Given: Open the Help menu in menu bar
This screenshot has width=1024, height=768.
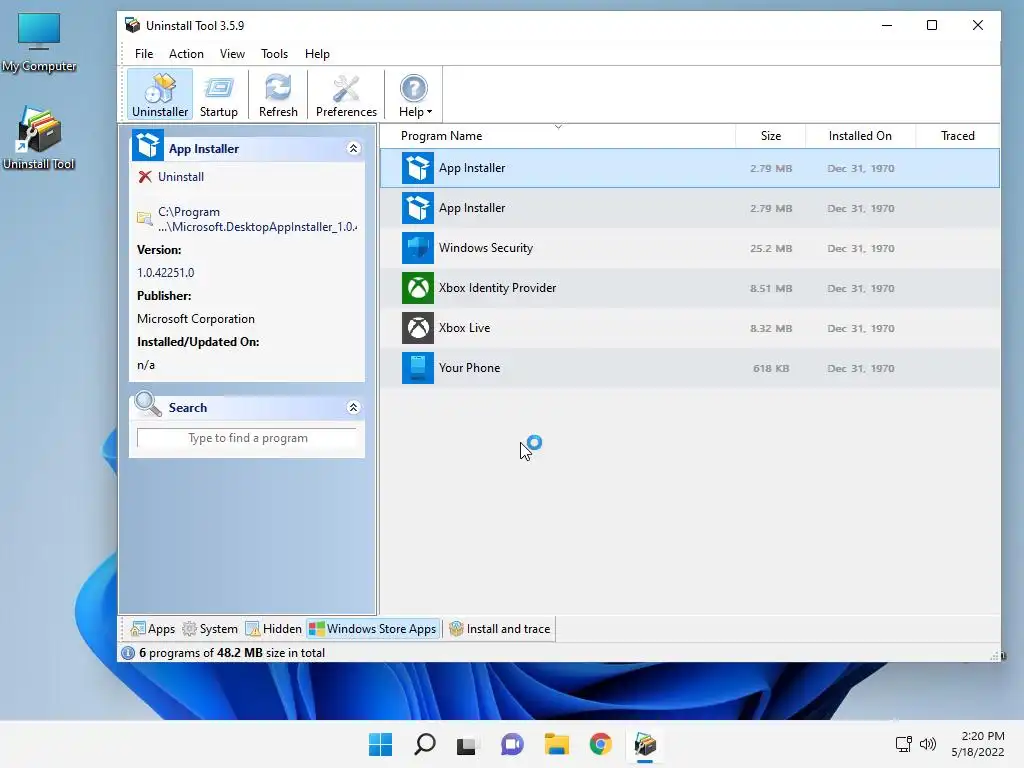Looking at the screenshot, I should (x=317, y=54).
